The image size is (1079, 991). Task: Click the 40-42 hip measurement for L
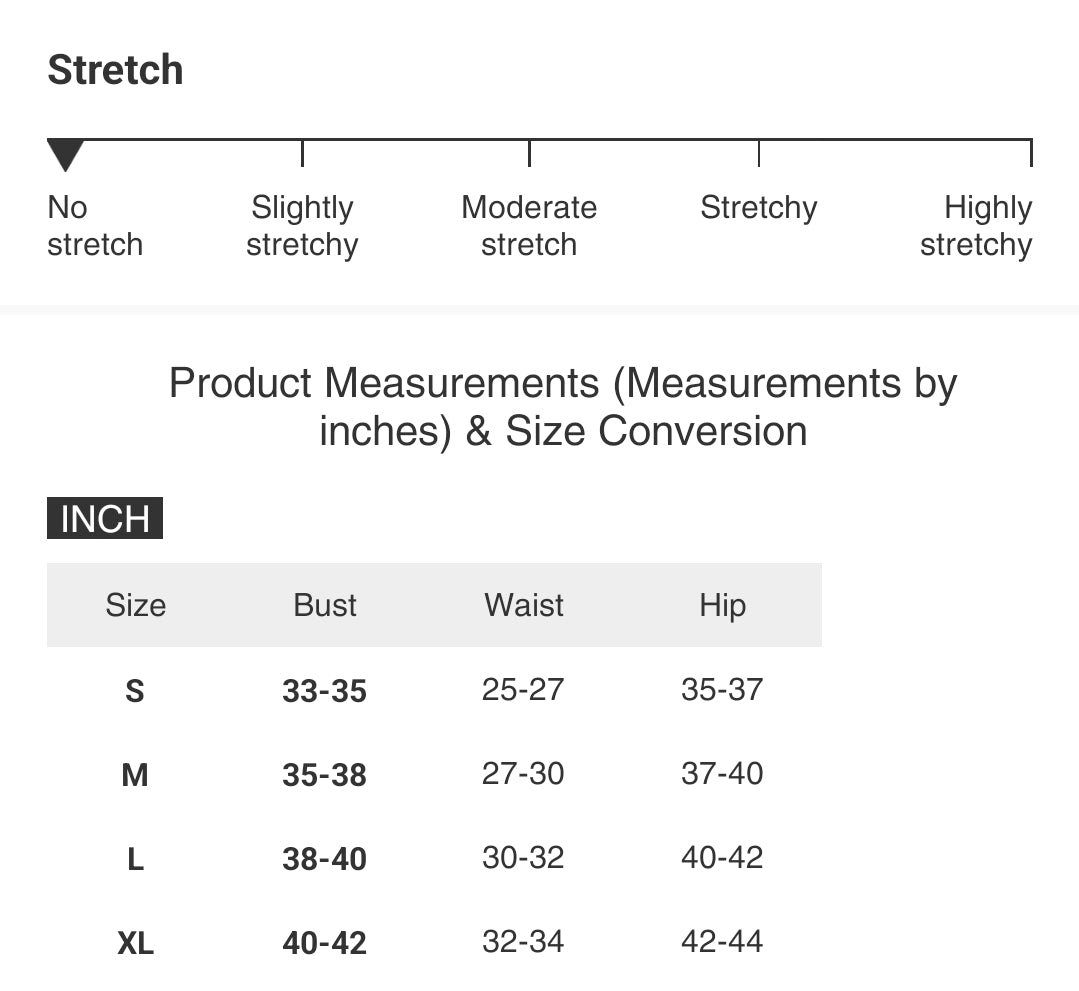click(722, 858)
